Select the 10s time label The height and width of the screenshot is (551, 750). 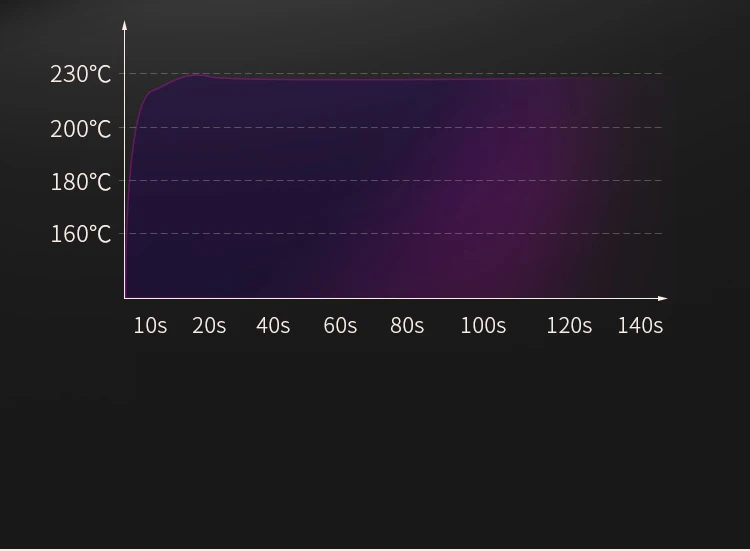[150, 326]
